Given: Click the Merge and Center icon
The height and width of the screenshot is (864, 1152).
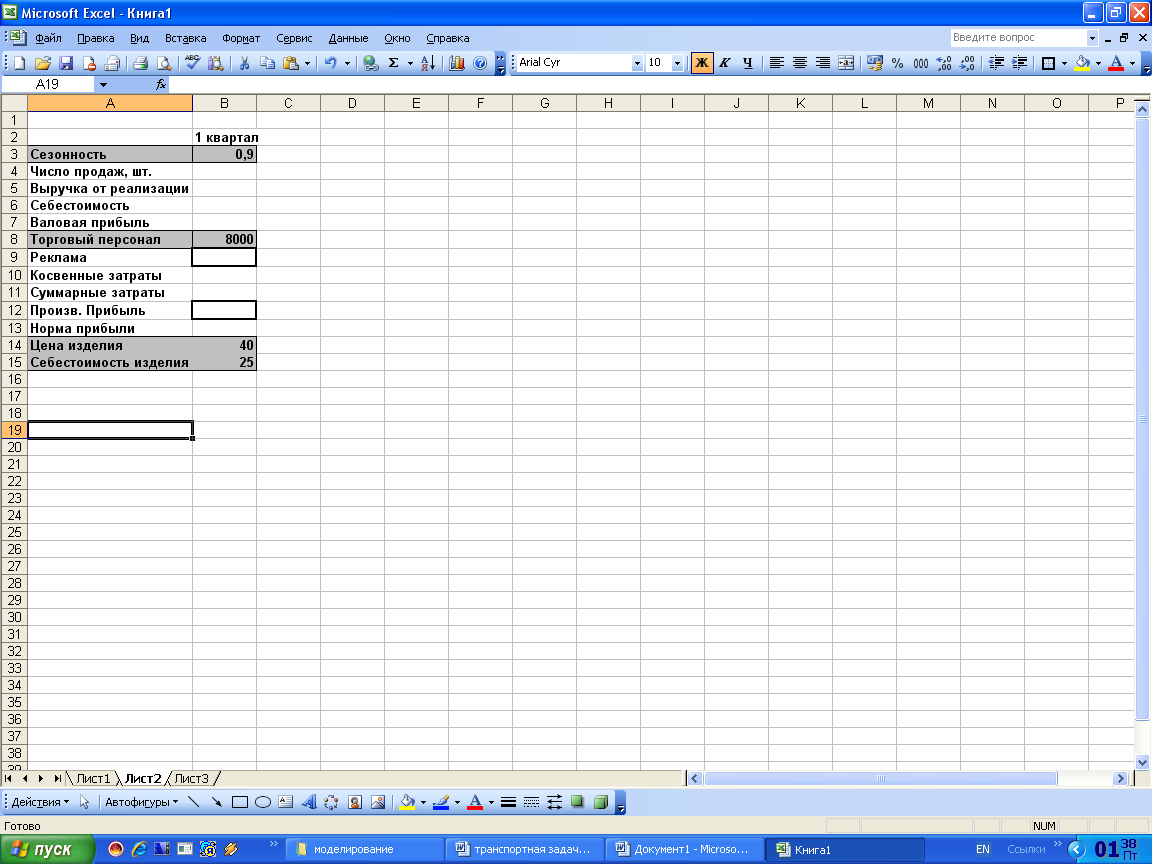Looking at the screenshot, I should click(x=846, y=63).
